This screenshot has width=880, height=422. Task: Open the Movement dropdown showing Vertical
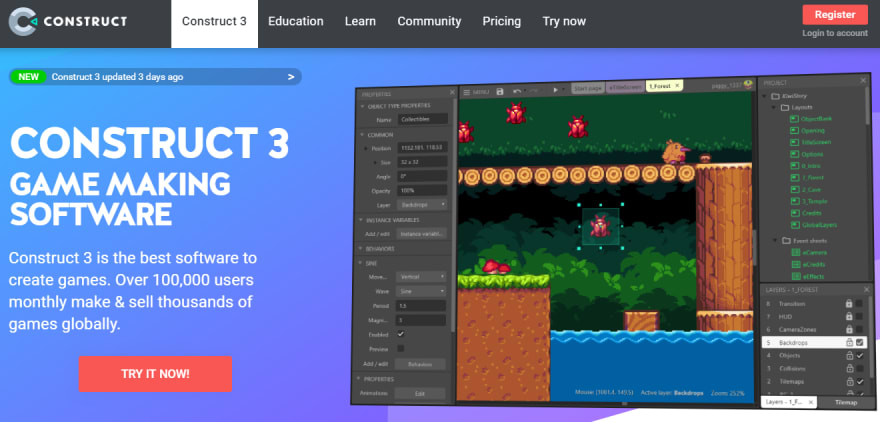click(x=421, y=277)
